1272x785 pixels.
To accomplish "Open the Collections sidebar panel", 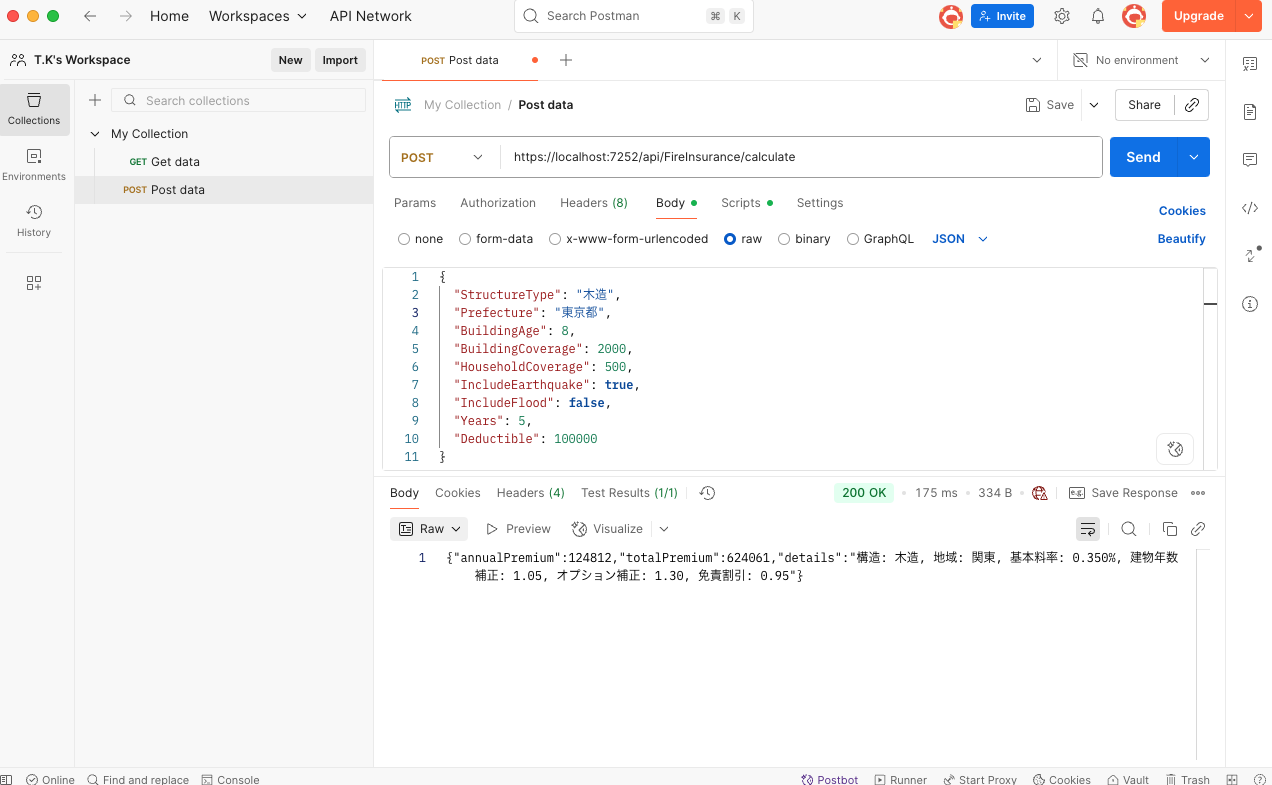I will click(x=34, y=109).
